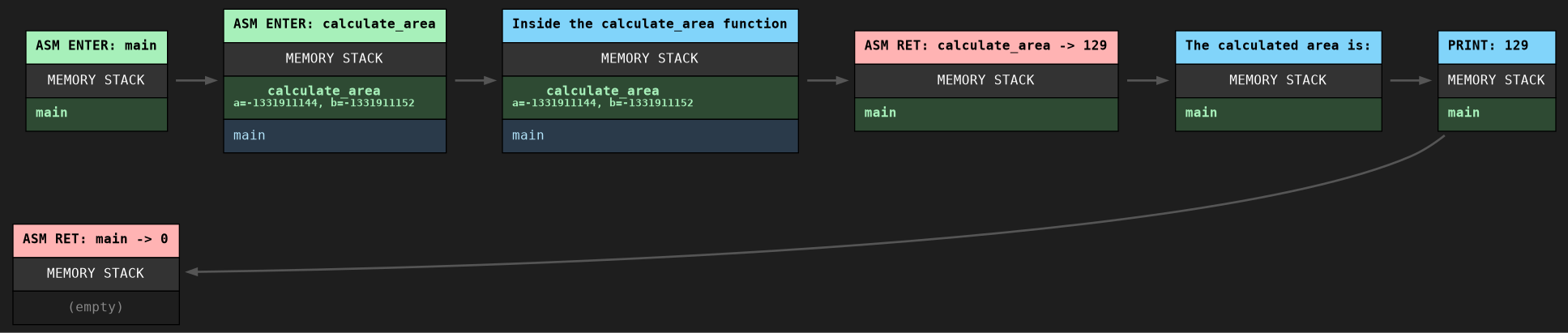Screen dimensions: 1568x333
Task: Click calculate_area frame in "ASM ENTER: calculate_area" node
Action: click(x=335, y=97)
